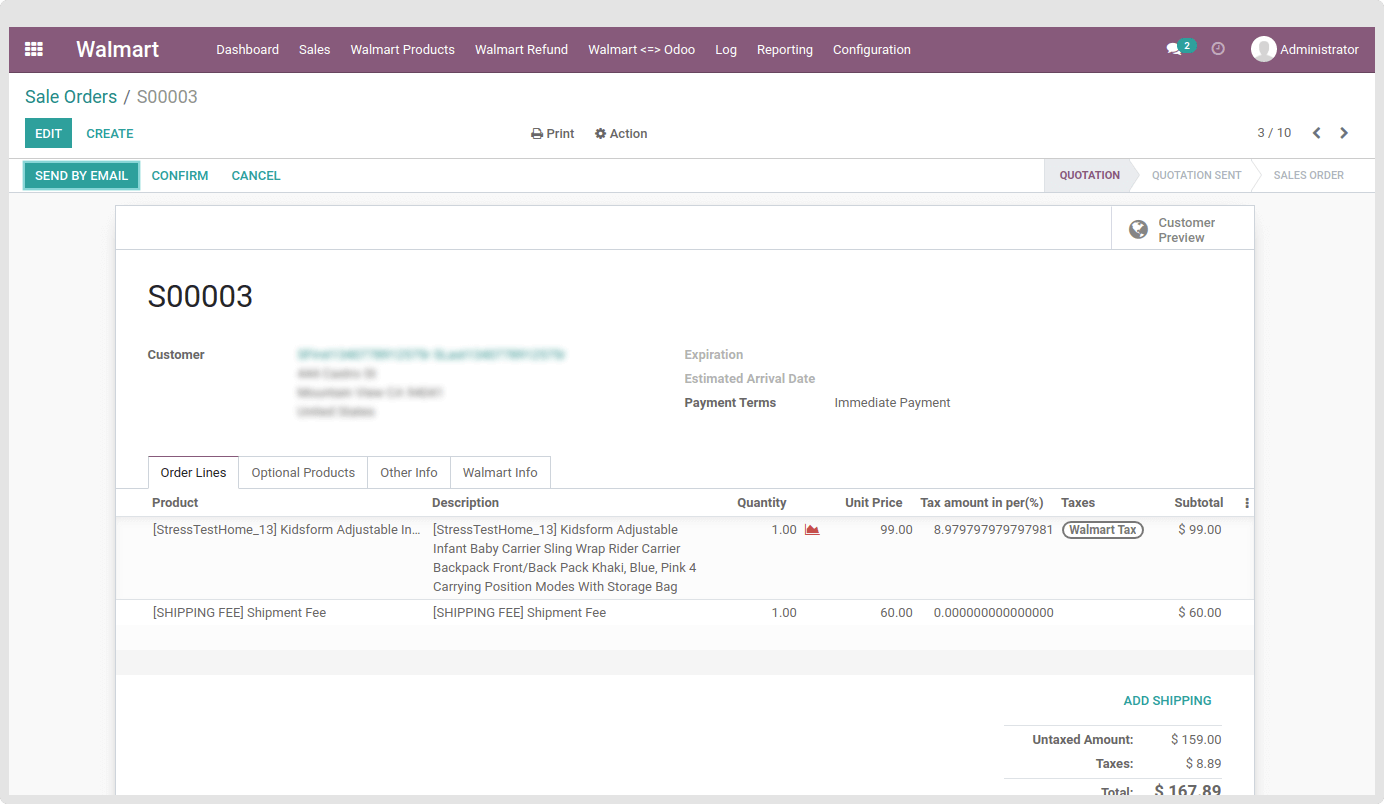Go to next record arrow

(1344, 133)
